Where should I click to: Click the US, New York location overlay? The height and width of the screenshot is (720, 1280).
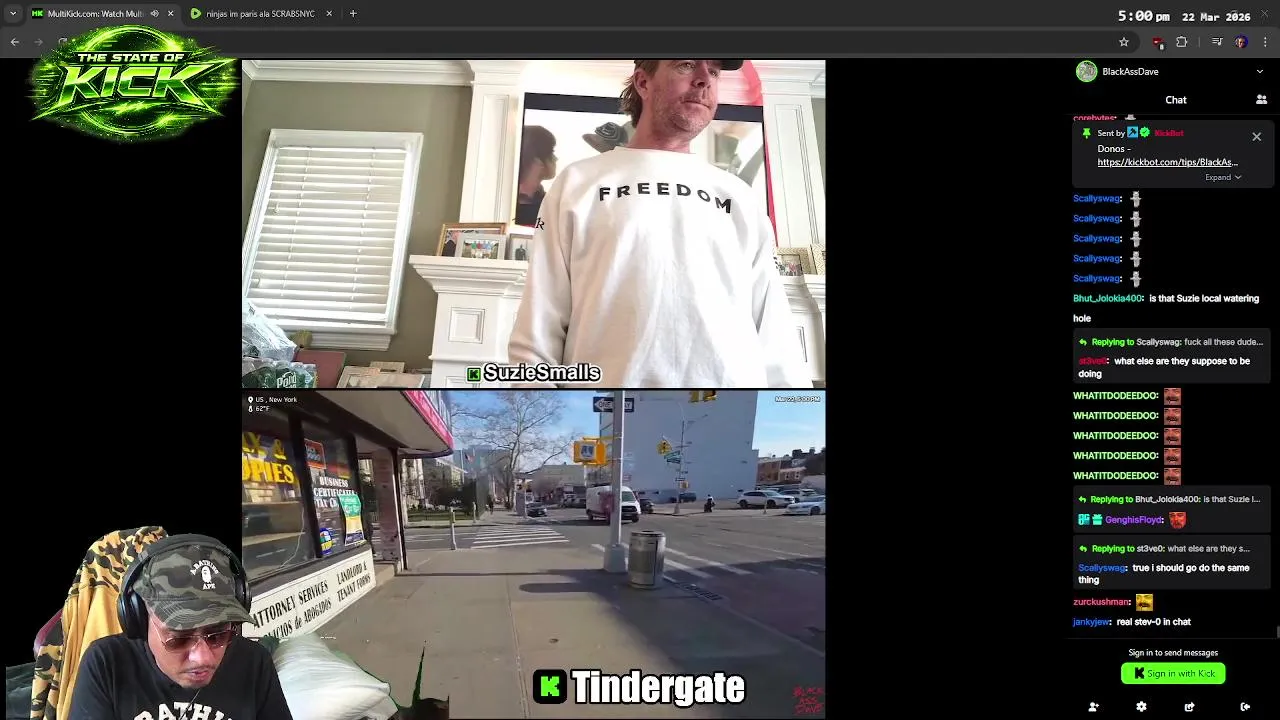(273, 400)
